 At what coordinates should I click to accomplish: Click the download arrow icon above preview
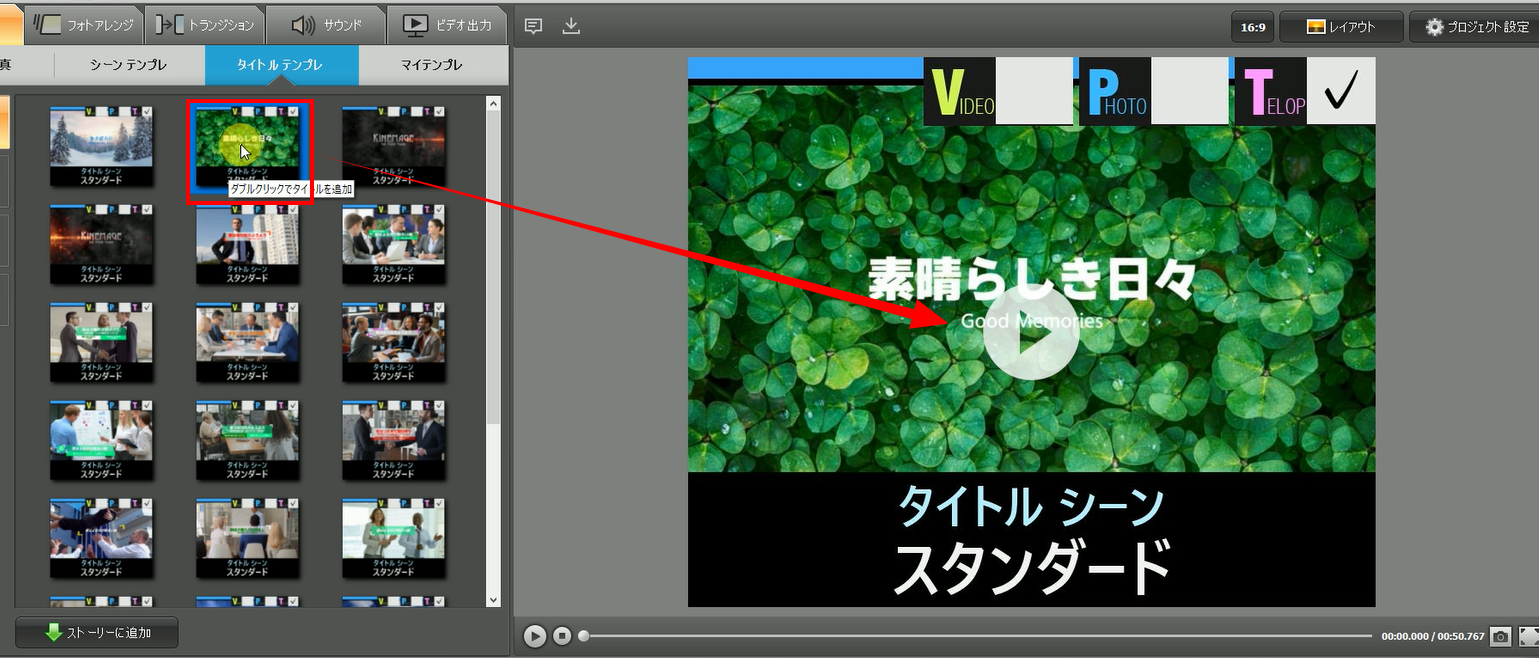point(571,26)
